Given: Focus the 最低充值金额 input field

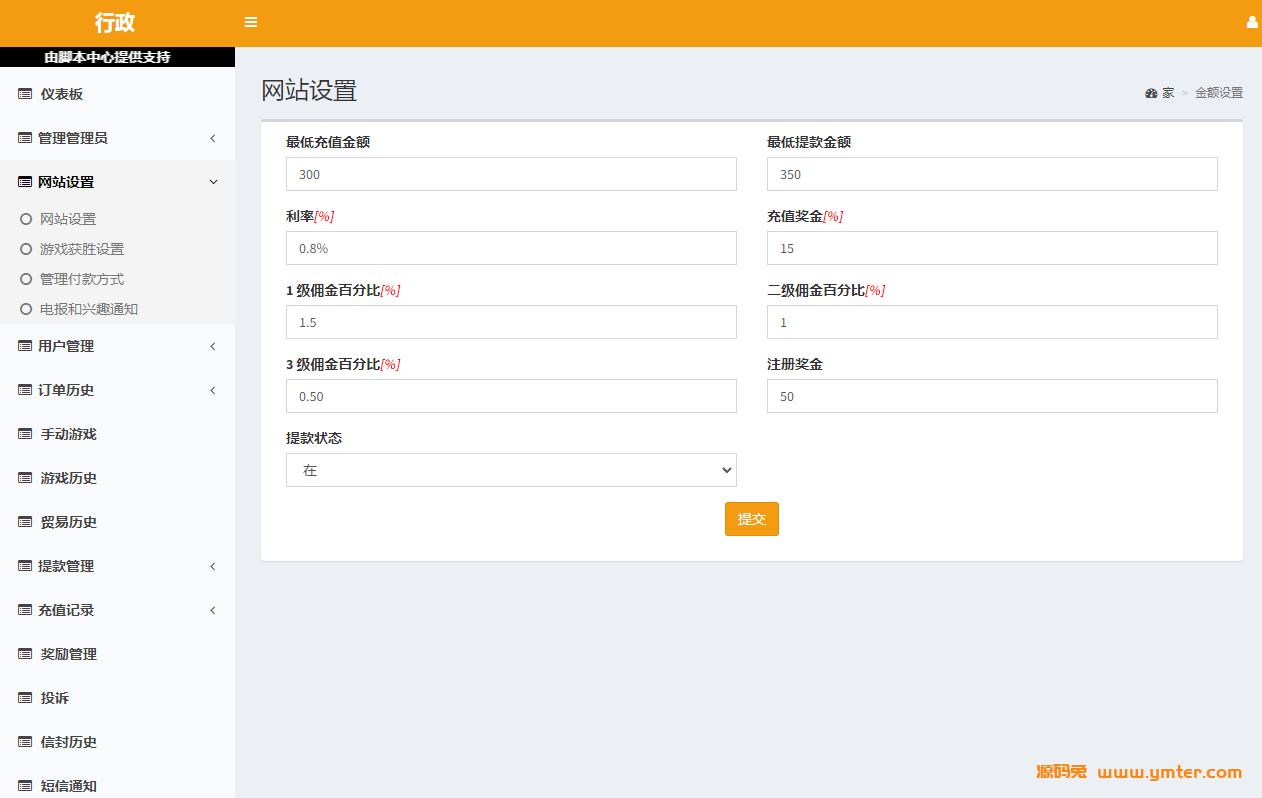Looking at the screenshot, I should pos(511,174).
